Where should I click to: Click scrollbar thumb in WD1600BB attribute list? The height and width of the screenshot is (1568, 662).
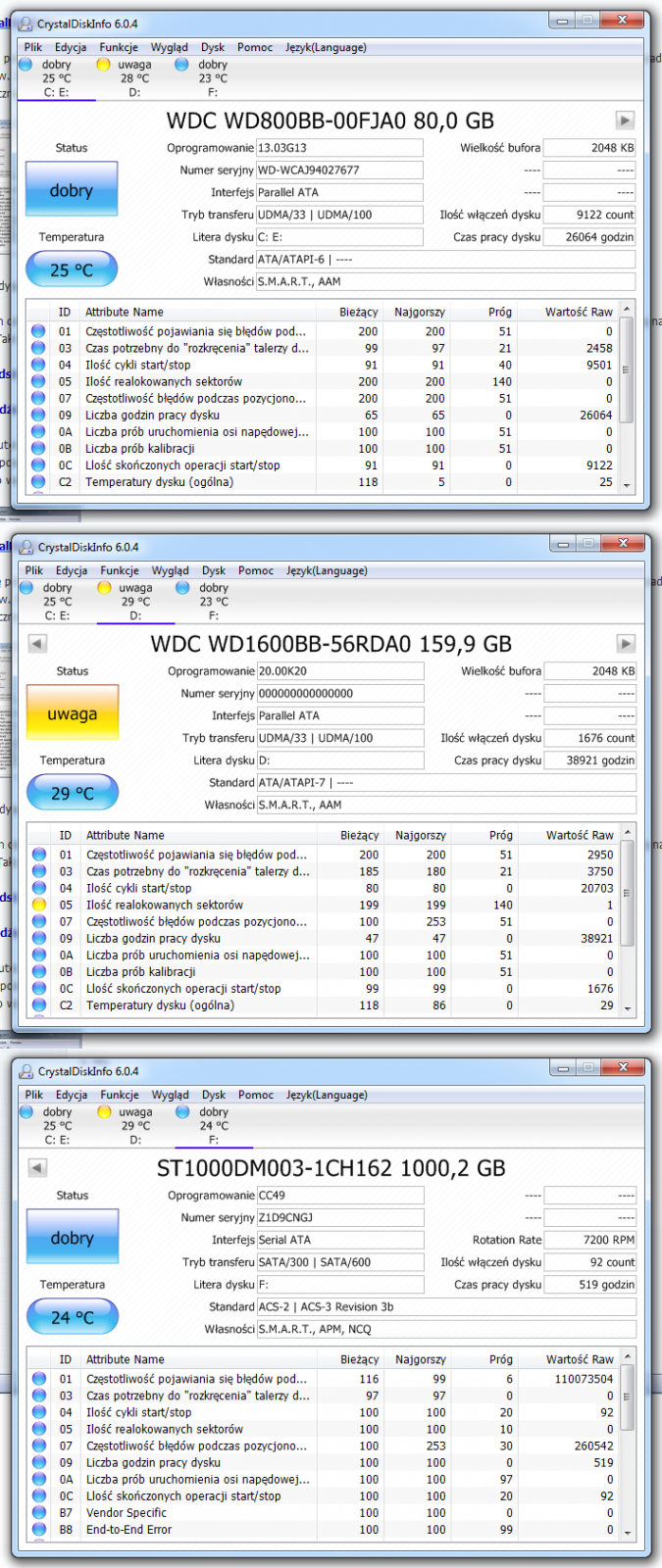coord(628,893)
